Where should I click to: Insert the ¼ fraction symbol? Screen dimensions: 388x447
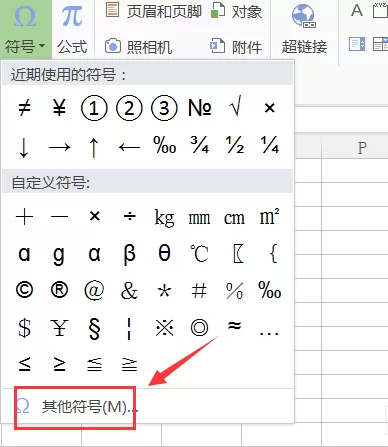click(270, 145)
